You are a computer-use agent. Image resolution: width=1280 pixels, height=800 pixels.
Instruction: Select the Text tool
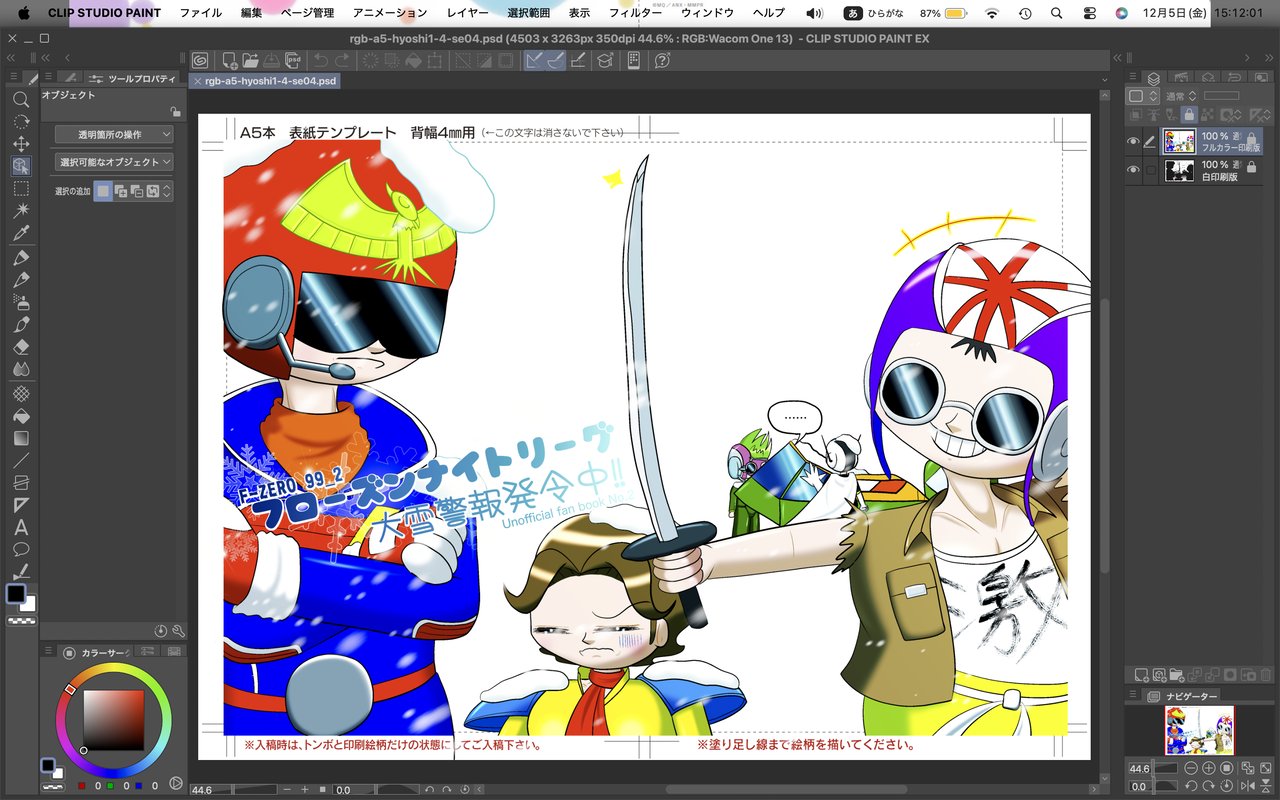point(21,527)
